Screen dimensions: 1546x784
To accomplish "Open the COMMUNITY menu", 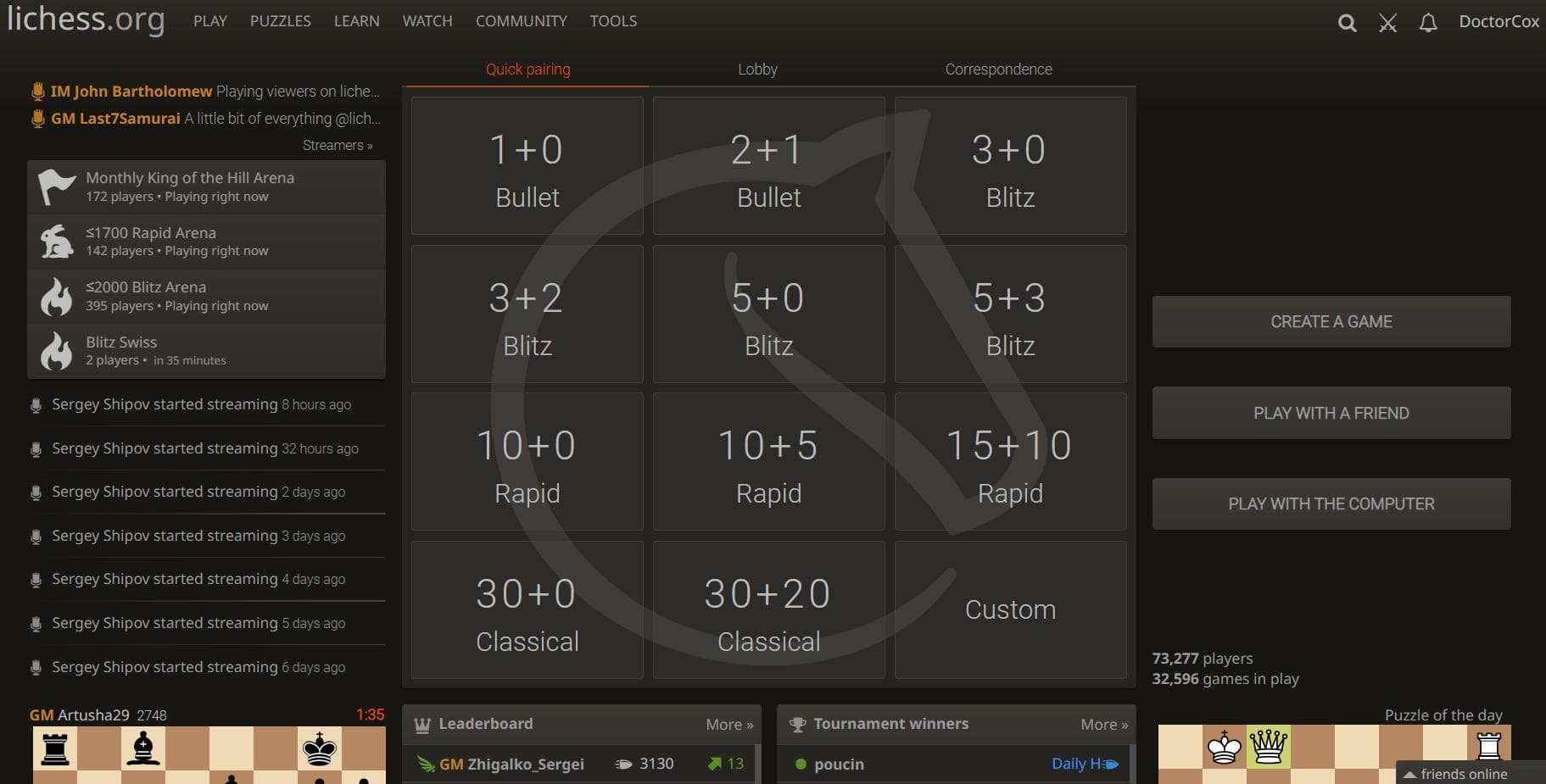I will tap(522, 21).
